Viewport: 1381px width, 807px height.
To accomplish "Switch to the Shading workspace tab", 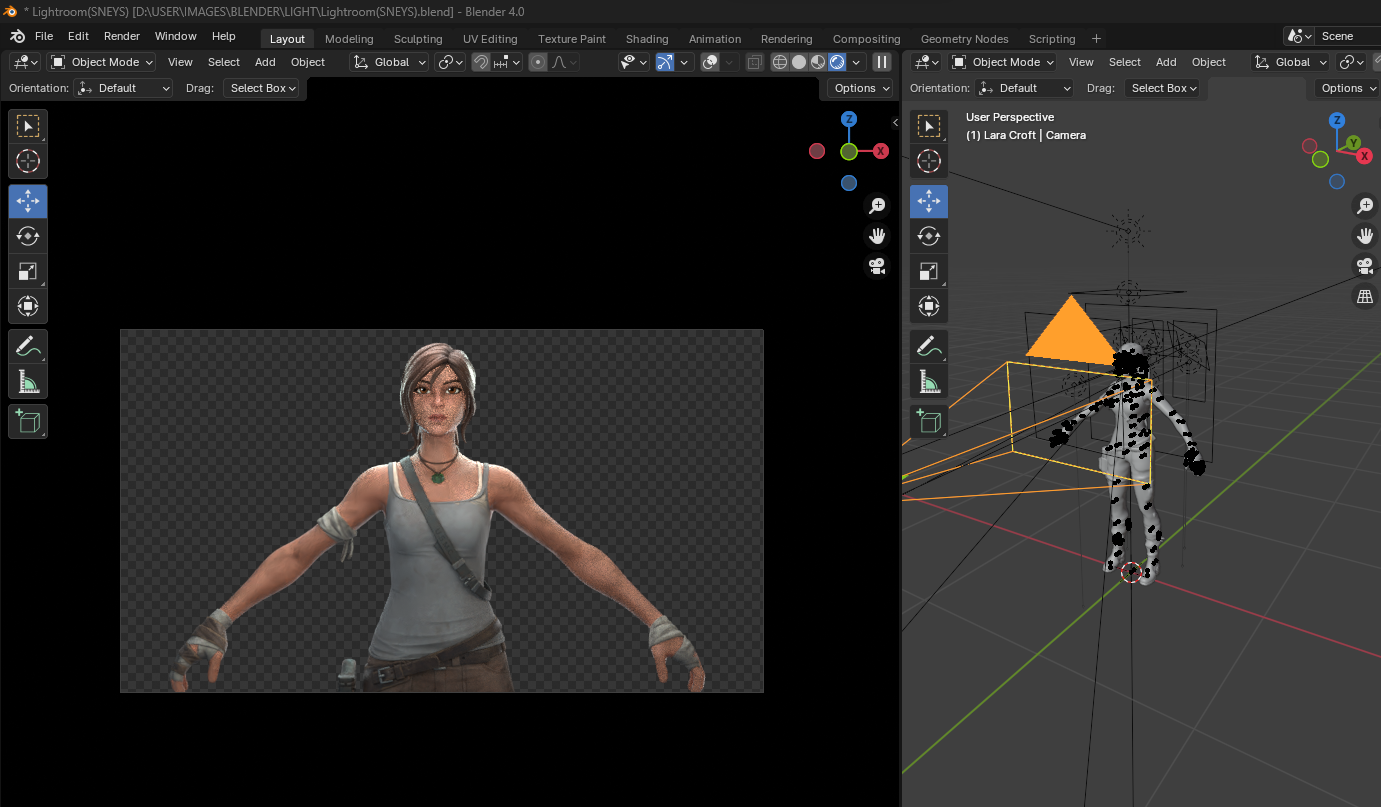I will (646, 39).
